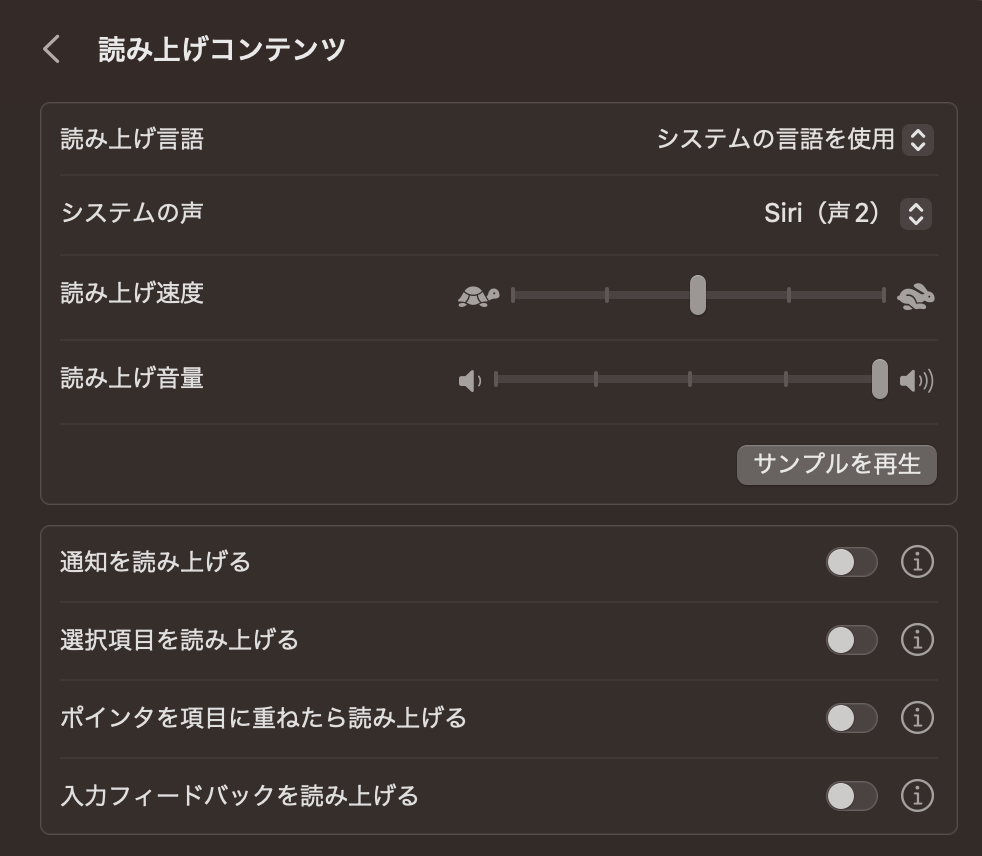Click the low-volume speaker icon

(x=470, y=381)
